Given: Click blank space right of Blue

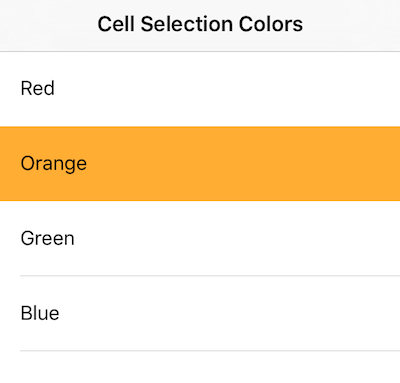Looking at the screenshot, I should tap(230, 313).
